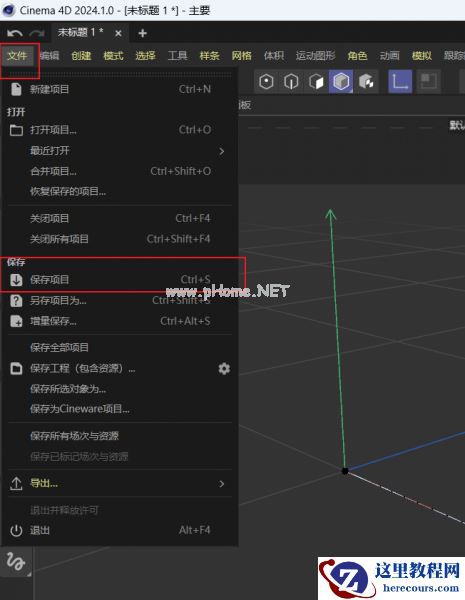Toggle the viewport solo square icon
This screenshot has width=465, height=600.
click(x=428, y=82)
